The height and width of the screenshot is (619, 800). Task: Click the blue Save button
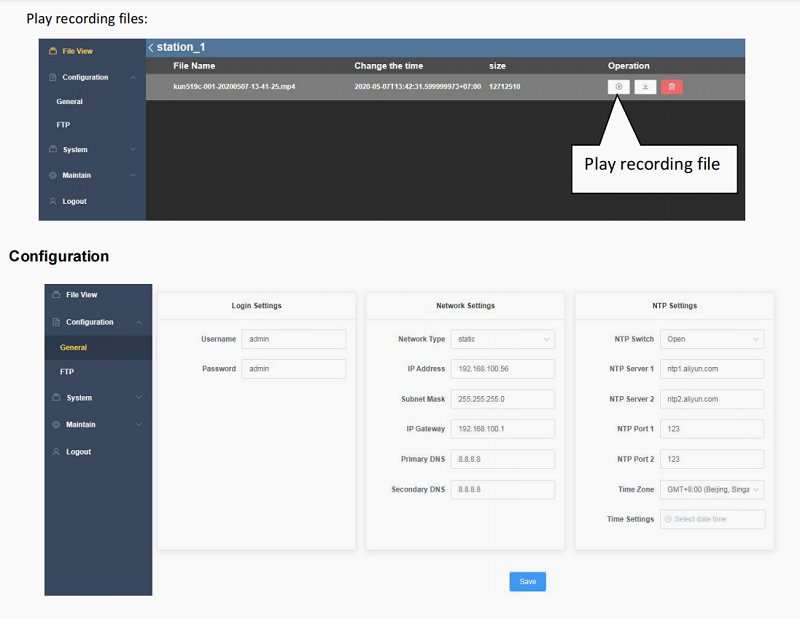click(x=527, y=581)
